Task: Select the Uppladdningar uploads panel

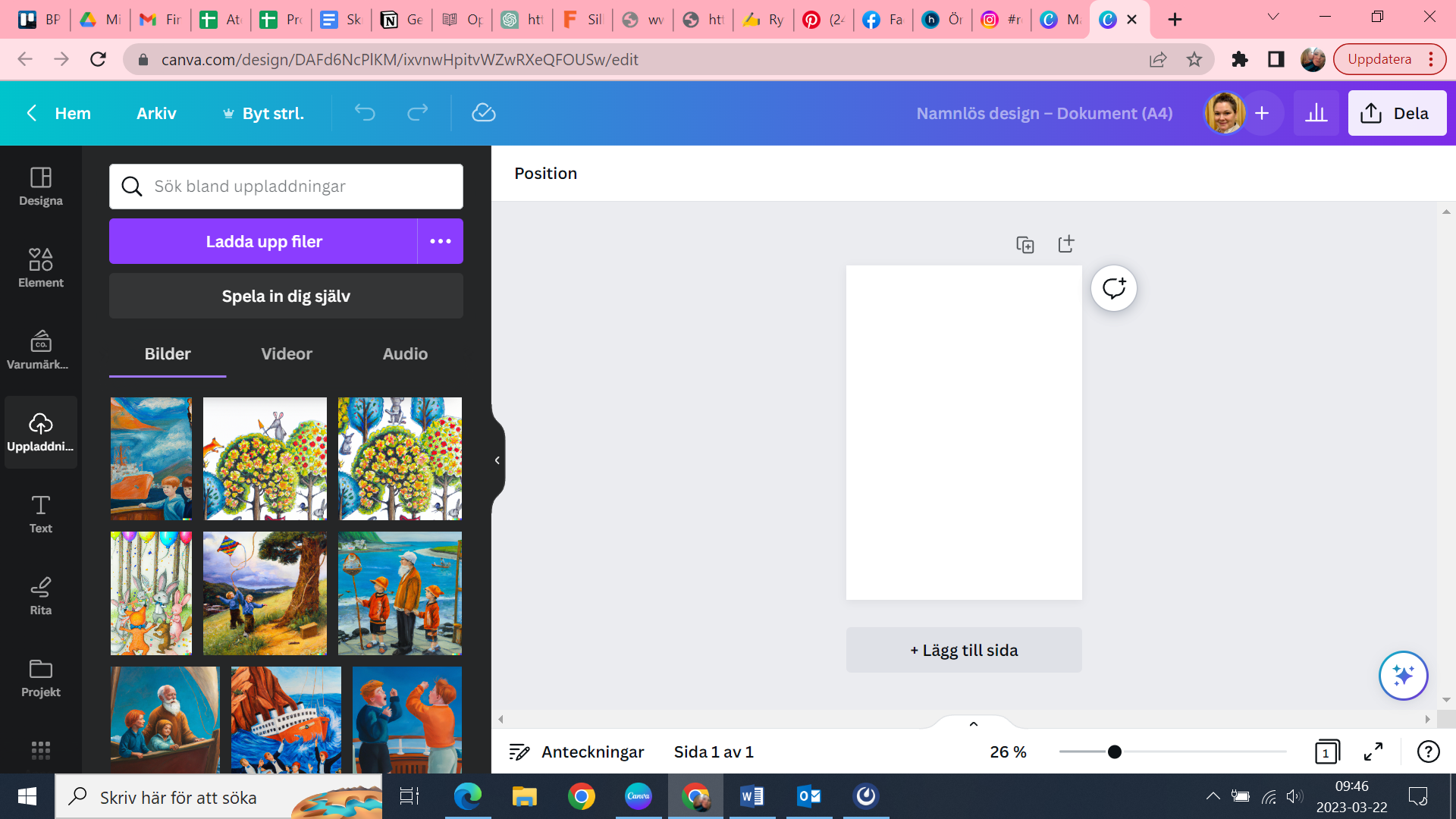Action: 41,432
